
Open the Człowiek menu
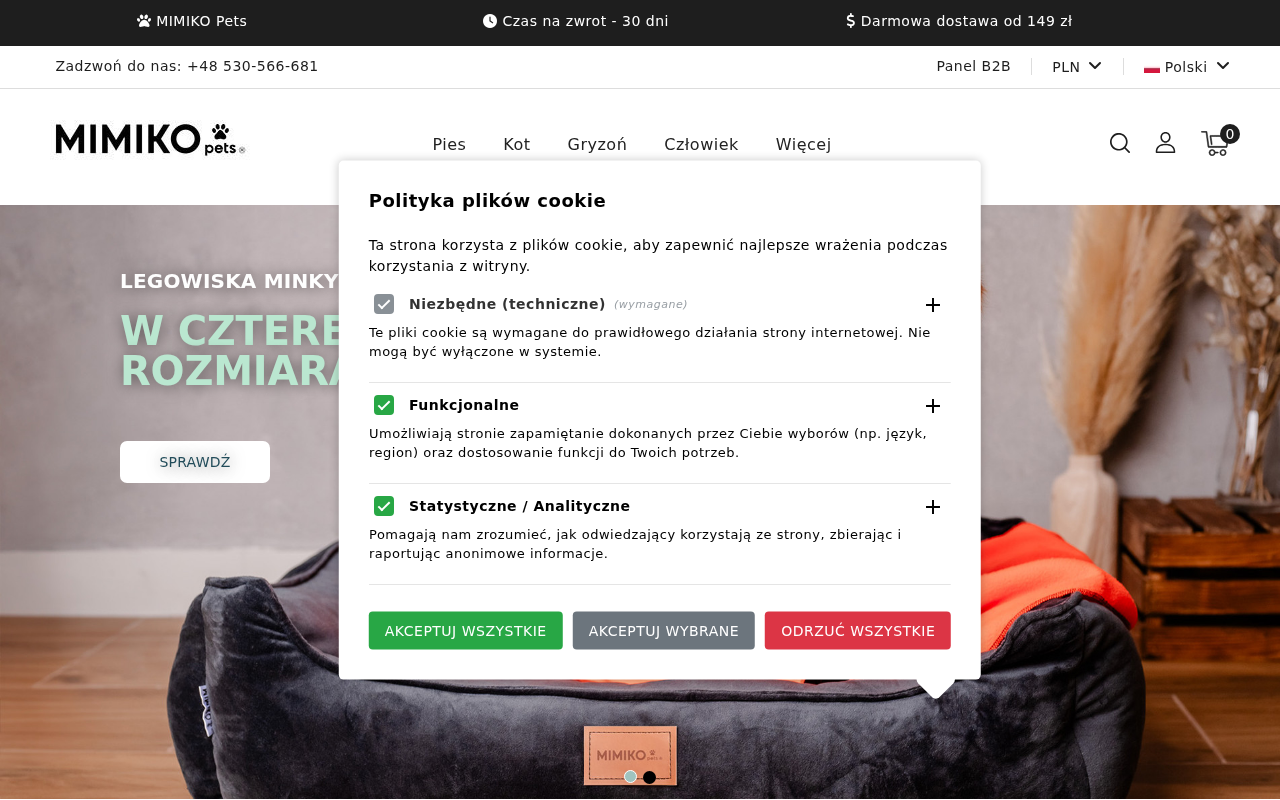[701, 144]
